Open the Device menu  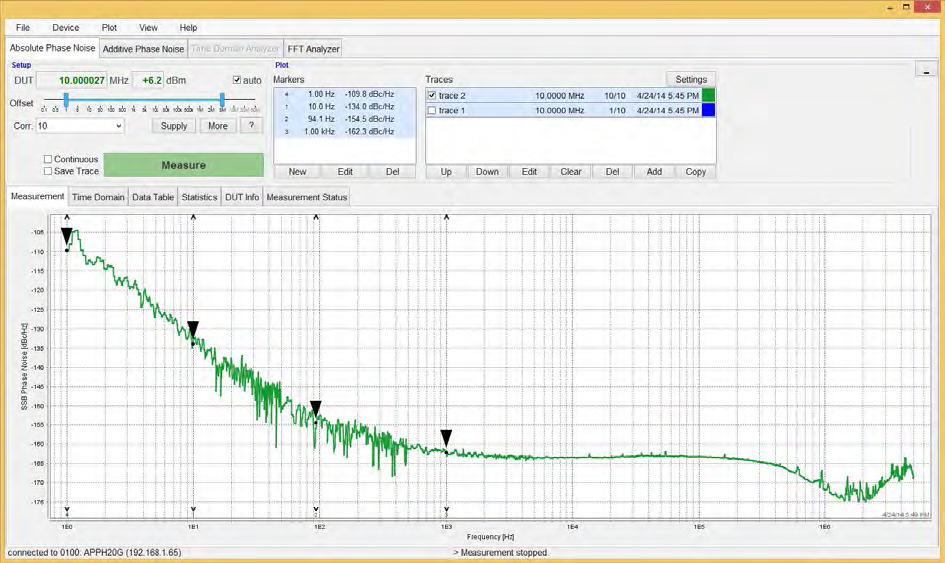pyautogui.click(x=65, y=28)
